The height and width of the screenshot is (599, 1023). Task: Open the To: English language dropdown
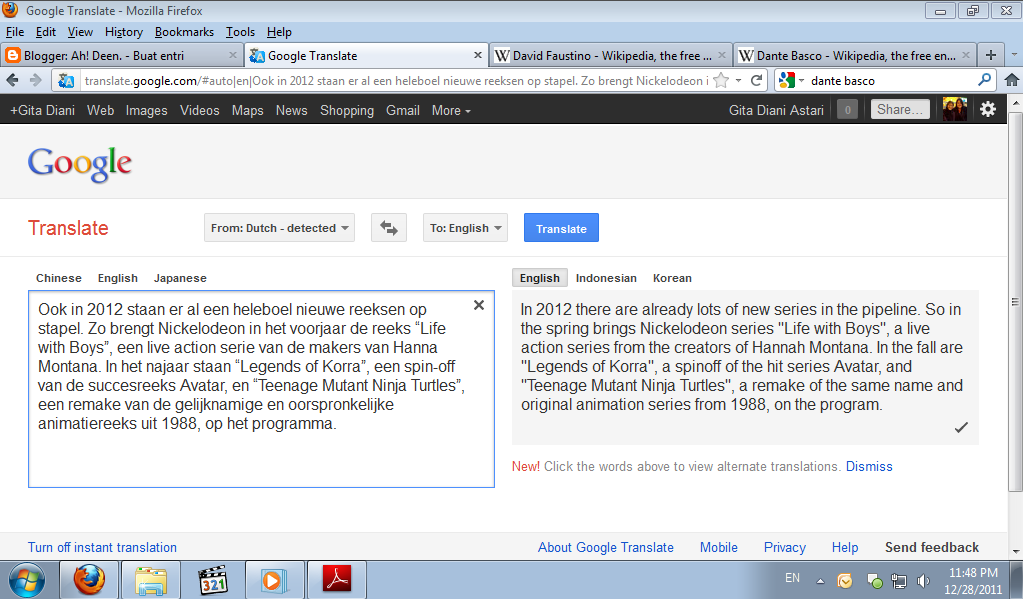465,227
